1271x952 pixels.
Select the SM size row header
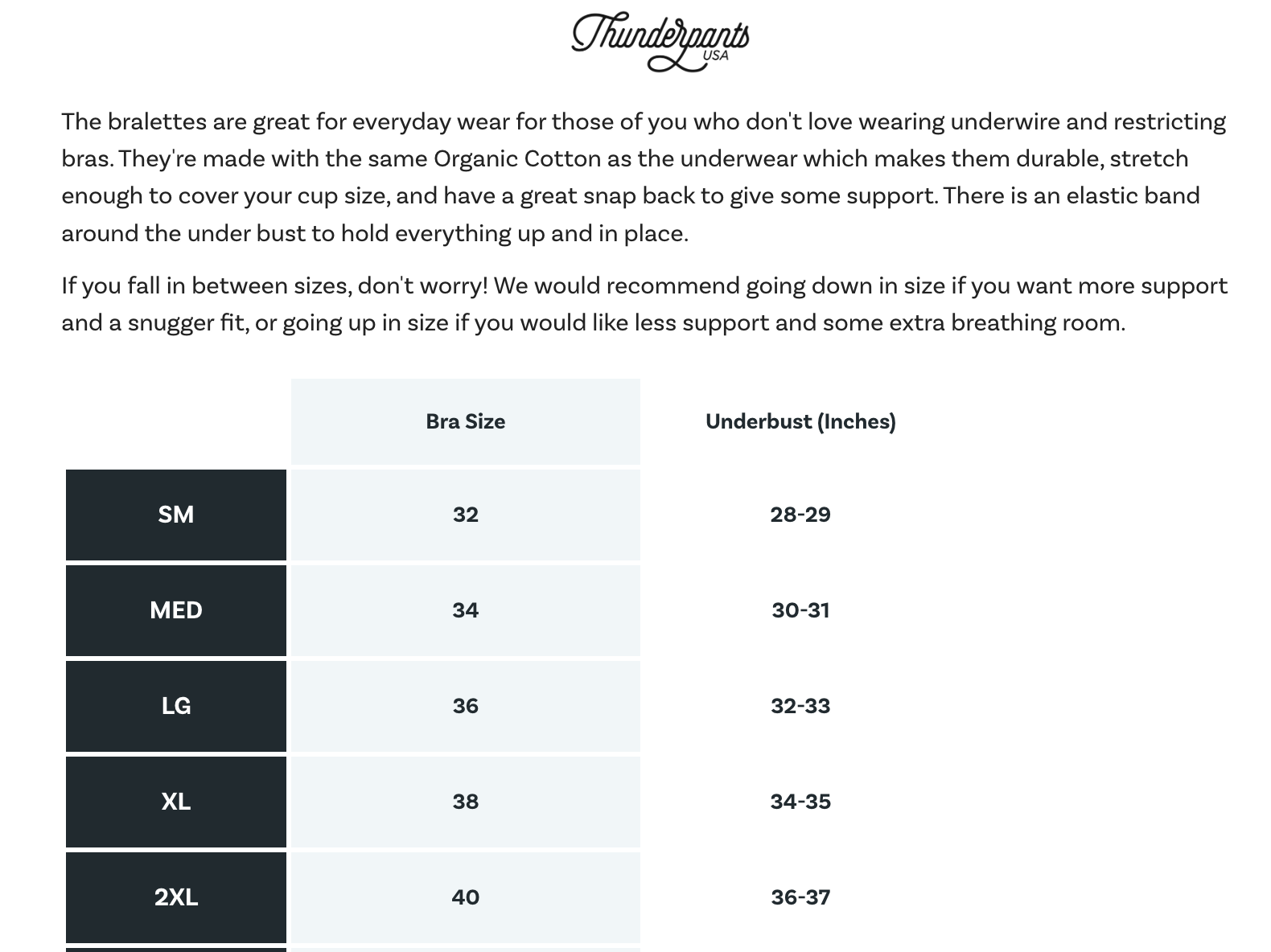[176, 515]
